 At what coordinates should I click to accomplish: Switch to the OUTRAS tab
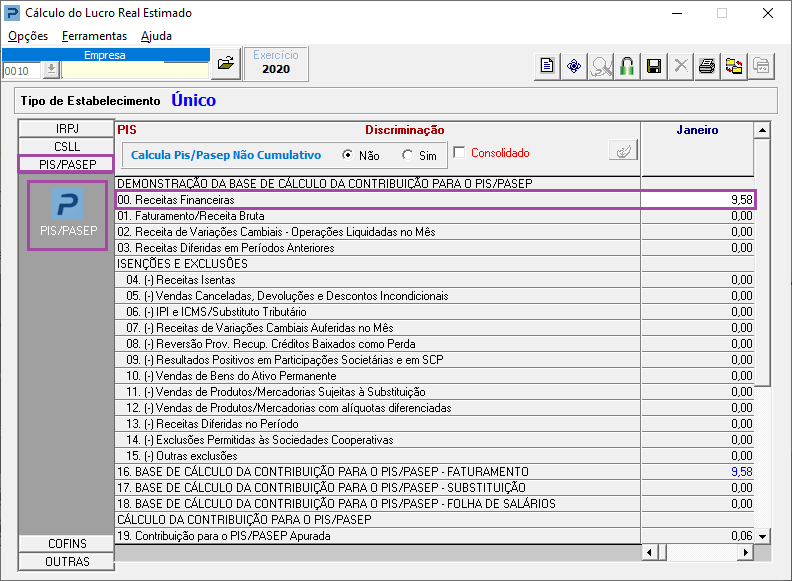[67, 562]
